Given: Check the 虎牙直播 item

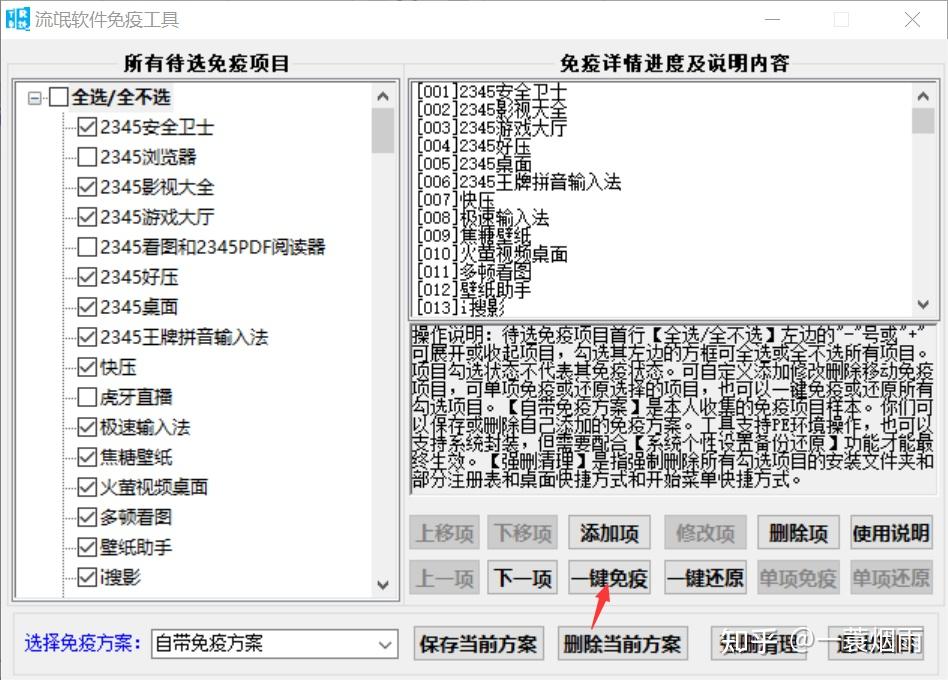Looking at the screenshot, I should pos(87,397).
